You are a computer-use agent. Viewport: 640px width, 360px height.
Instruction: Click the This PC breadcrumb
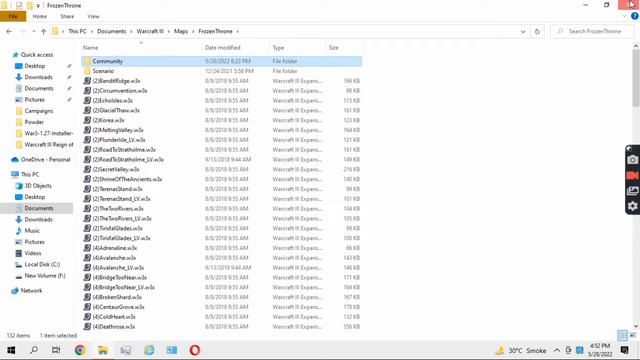[77, 31]
